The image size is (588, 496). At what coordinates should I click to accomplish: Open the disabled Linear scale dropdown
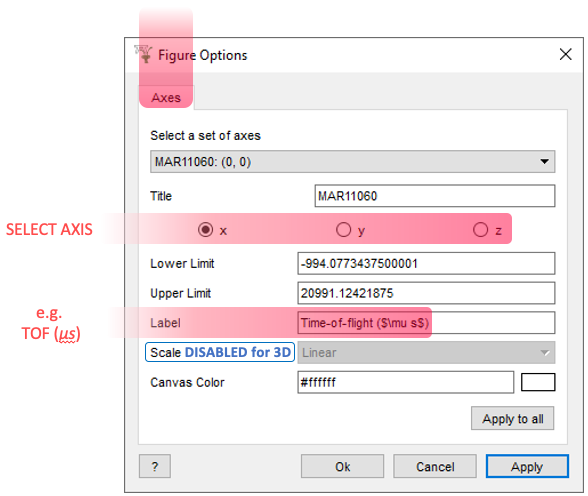point(426,352)
